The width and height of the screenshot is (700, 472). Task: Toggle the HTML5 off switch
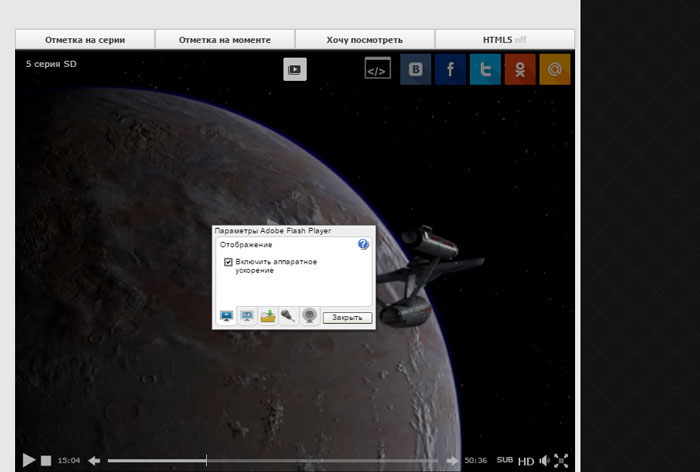[x=504, y=40]
